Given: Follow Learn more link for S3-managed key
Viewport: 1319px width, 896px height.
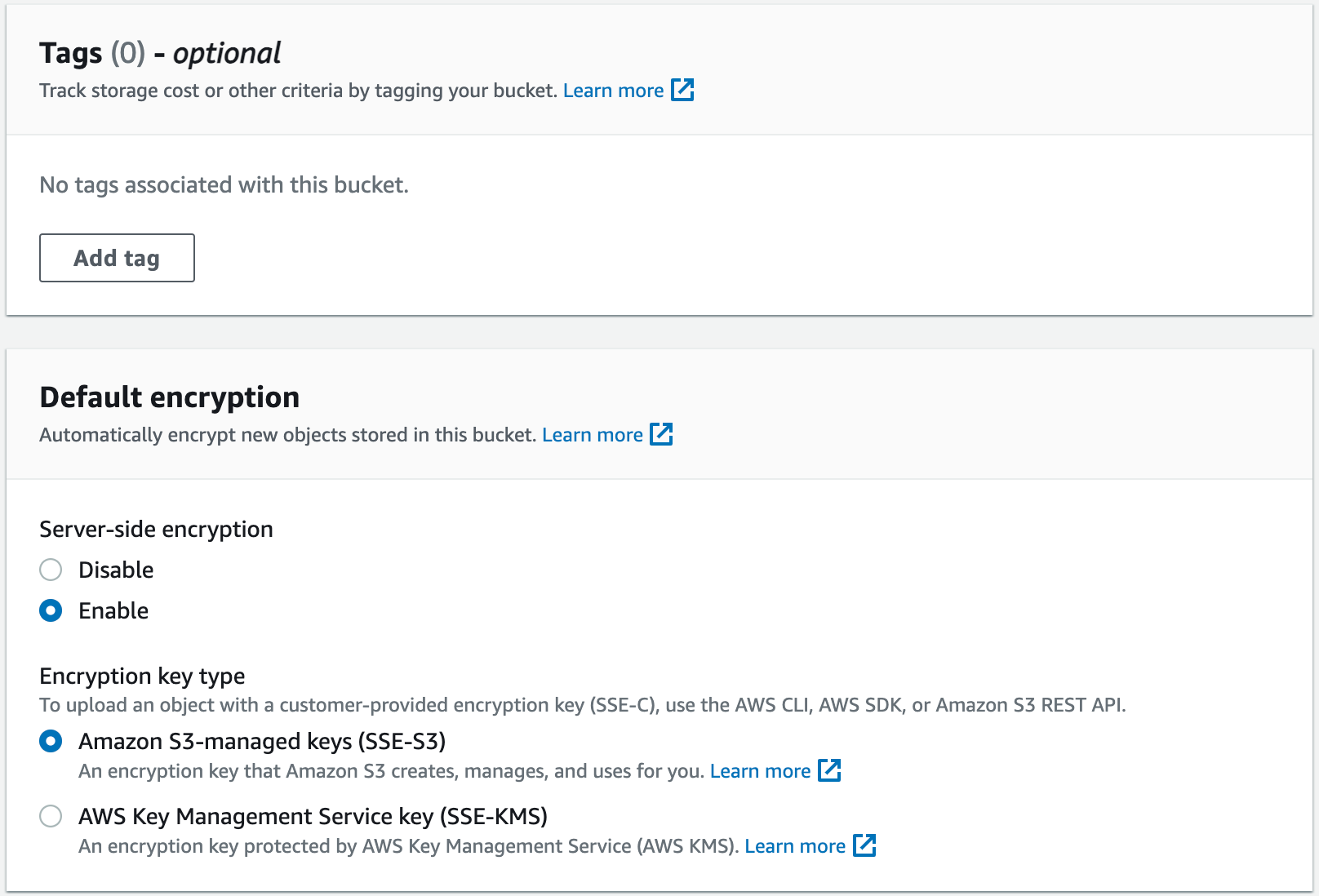Looking at the screenshot, I should [760, 771].
